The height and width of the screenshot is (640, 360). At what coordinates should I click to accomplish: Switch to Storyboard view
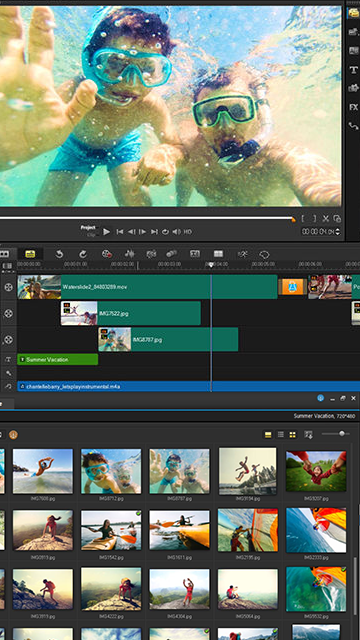[x=4, y=254]
